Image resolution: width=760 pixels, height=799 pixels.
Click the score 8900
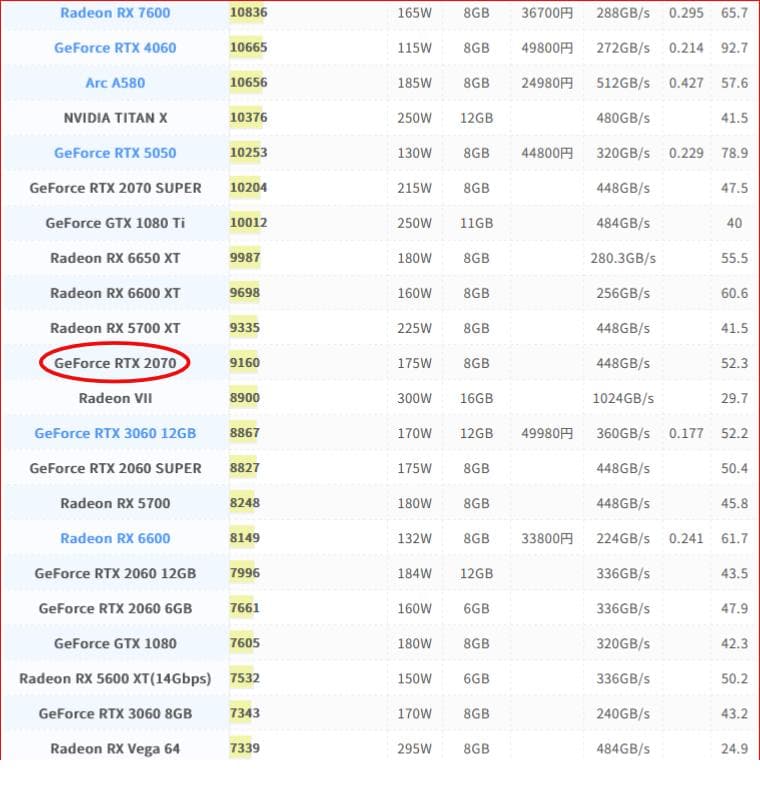click(245, 398)
